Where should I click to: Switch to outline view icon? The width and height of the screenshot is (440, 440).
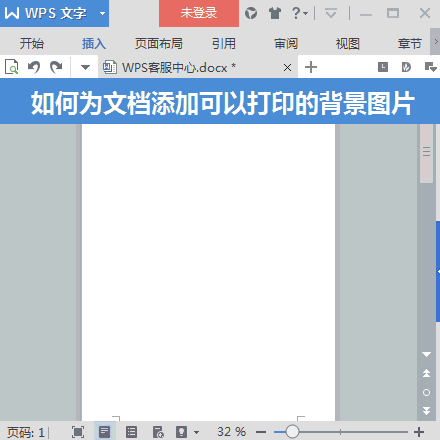pos(131,432)
